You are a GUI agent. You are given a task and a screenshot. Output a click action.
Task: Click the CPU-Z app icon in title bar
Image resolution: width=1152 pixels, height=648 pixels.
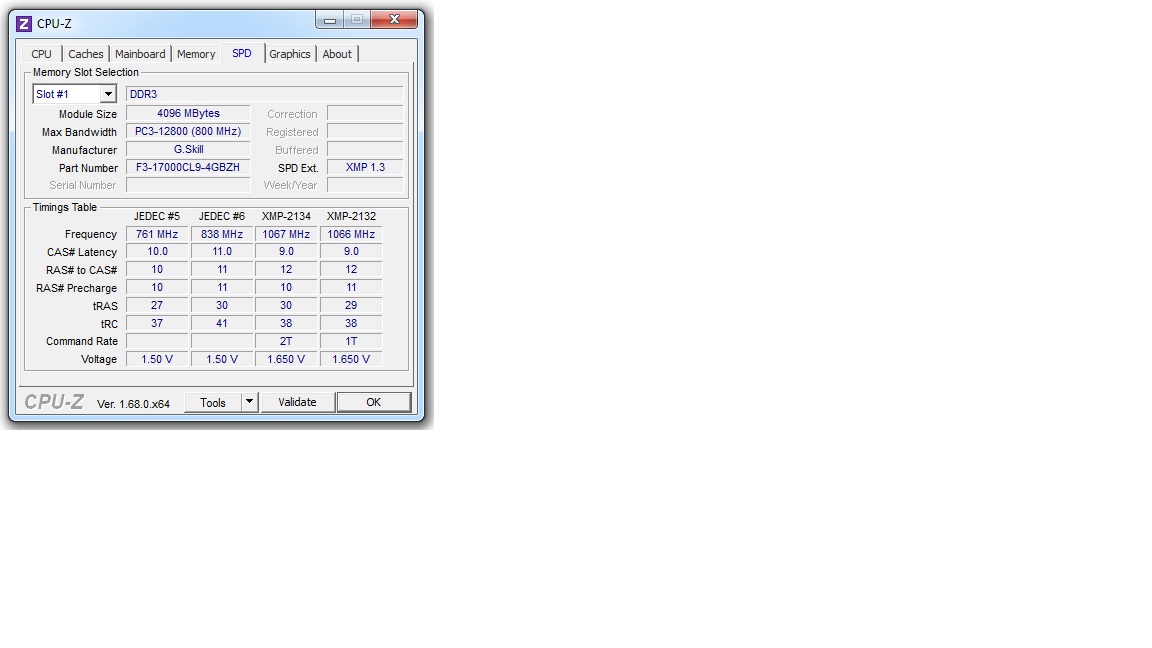(24, 24)
